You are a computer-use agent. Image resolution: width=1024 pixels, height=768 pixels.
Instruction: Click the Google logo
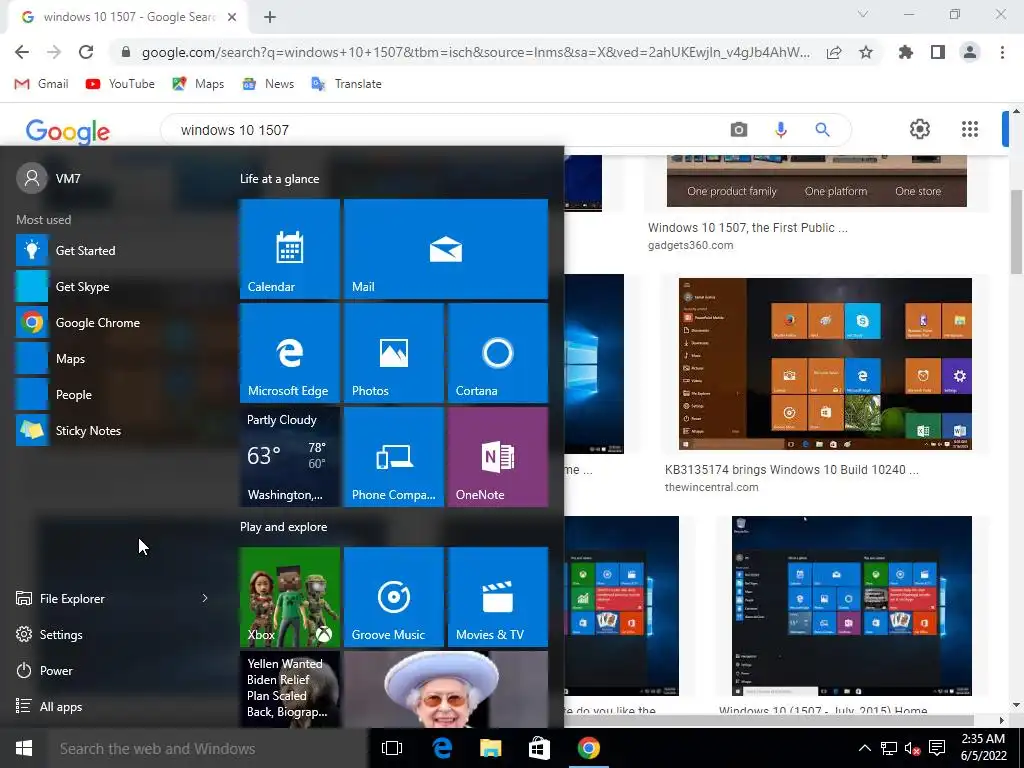pyautogui.click(x=68, y=131)
